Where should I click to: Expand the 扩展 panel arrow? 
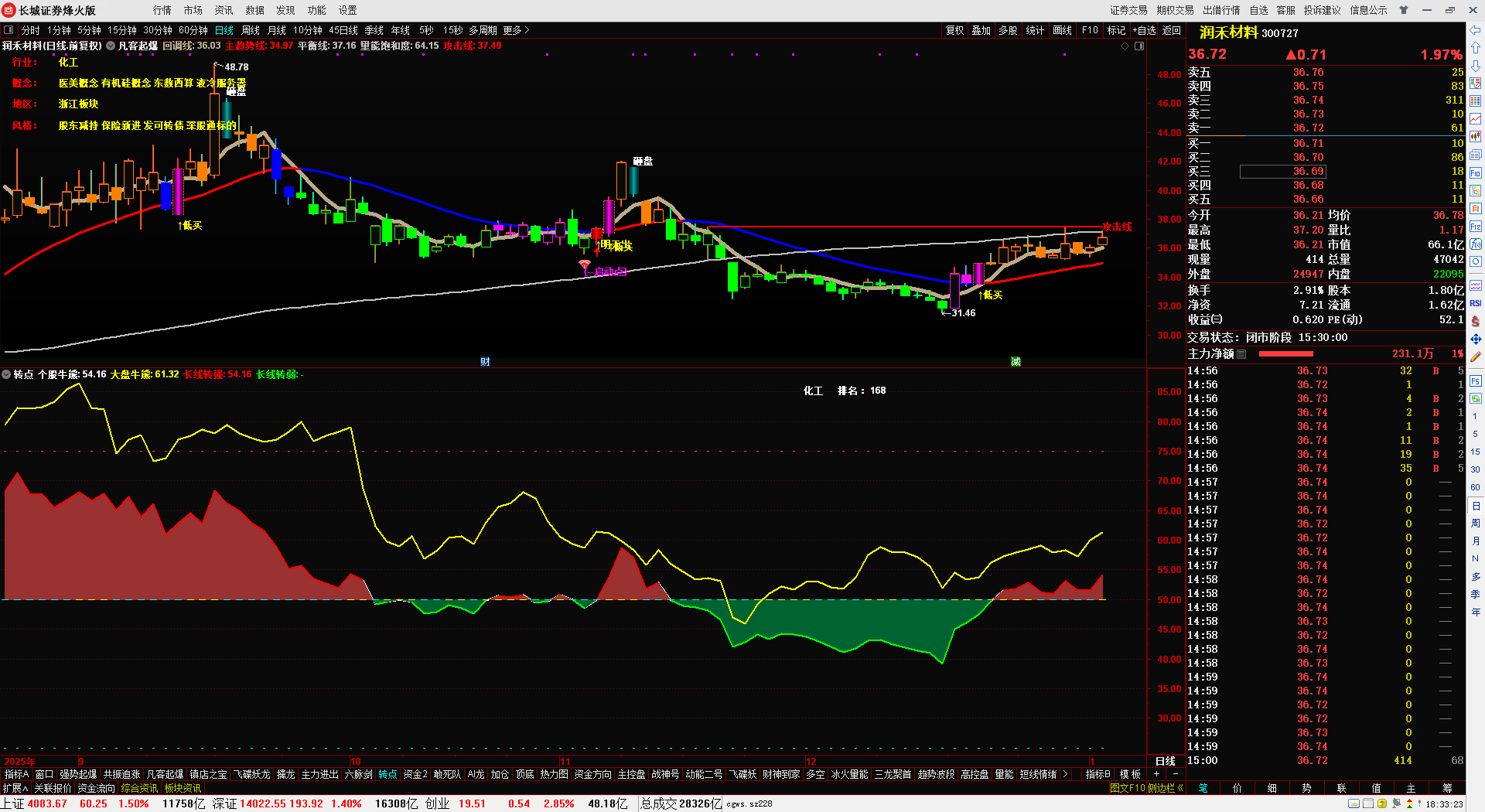tap(15, 788)
